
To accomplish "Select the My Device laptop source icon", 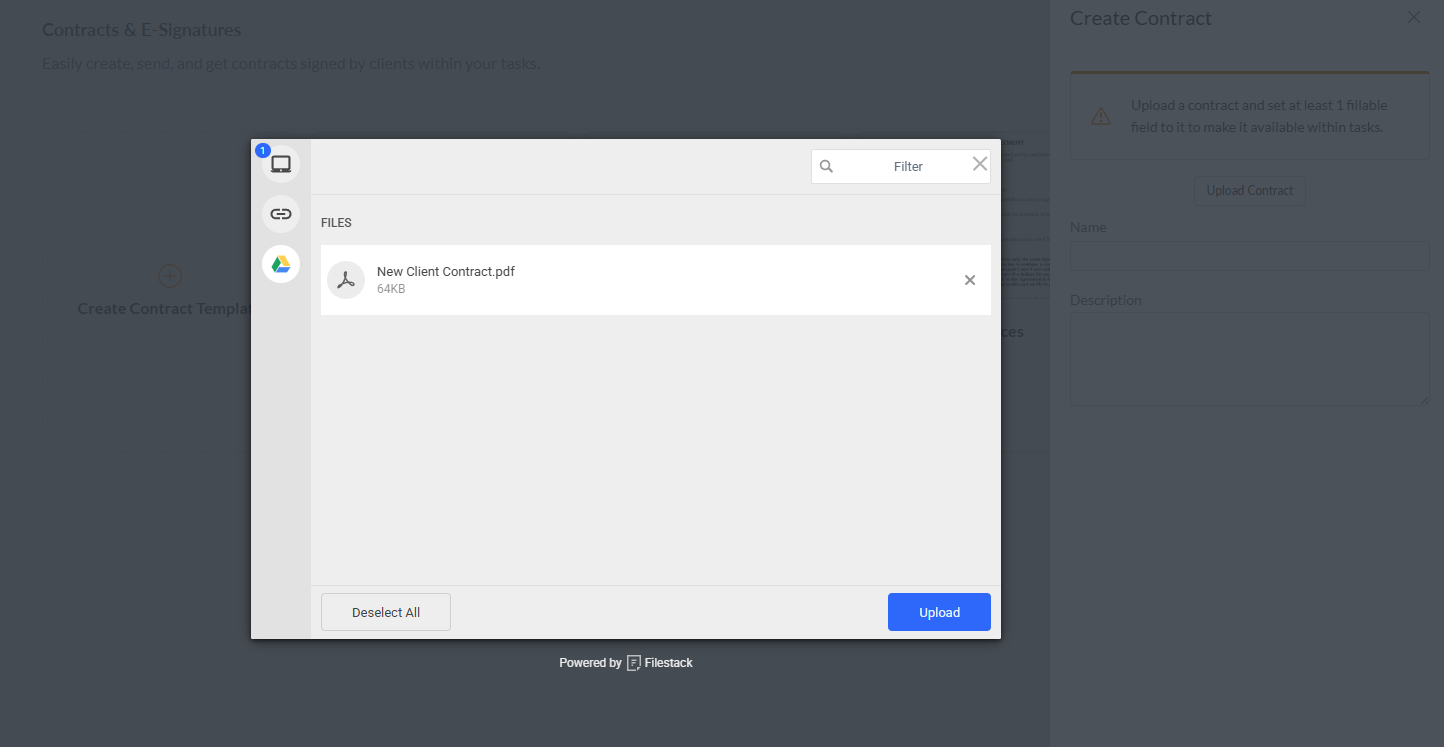I will (x=281, y=165).
